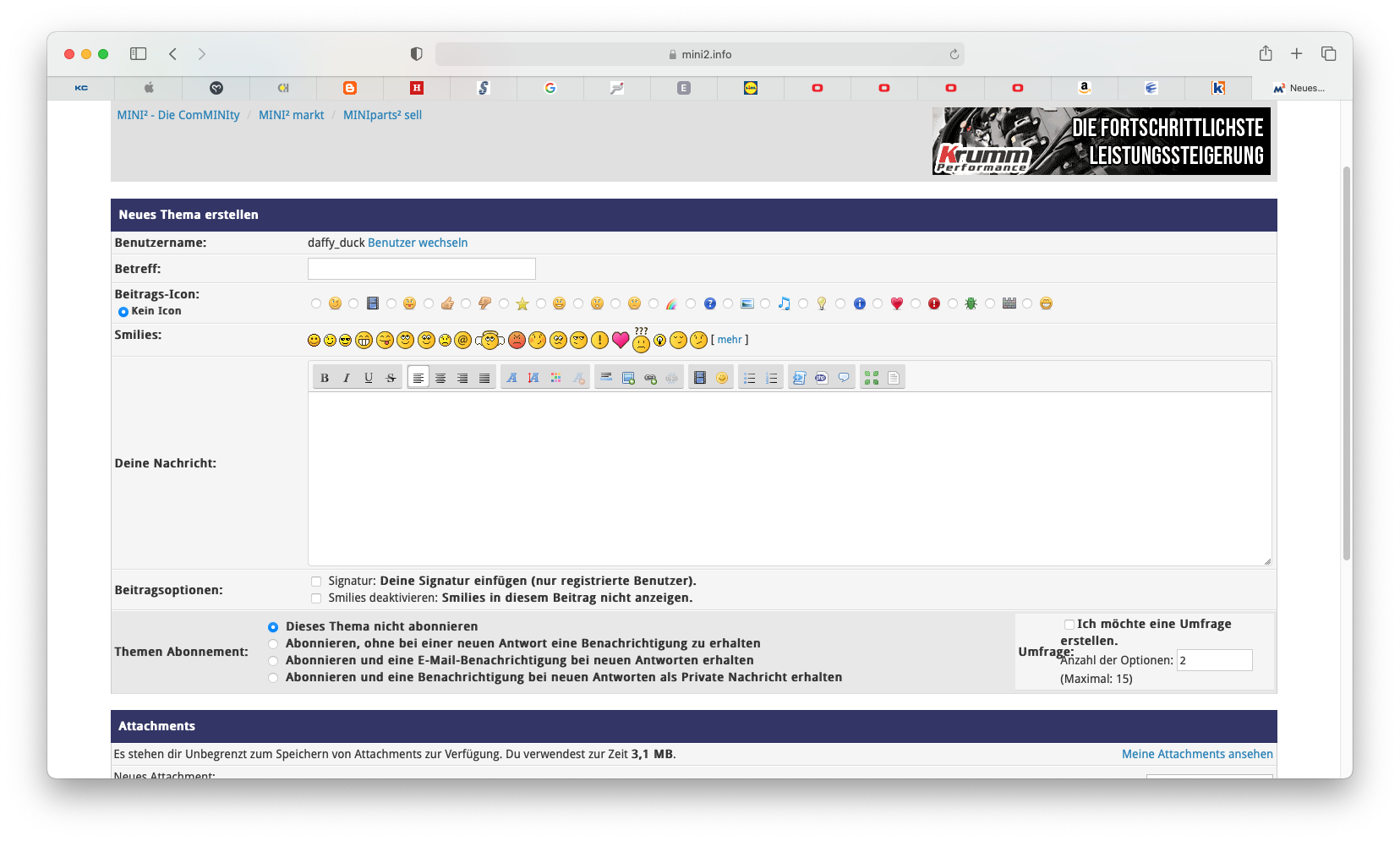Toggle bold formatting in the editor toolbar

[x=325, y=378]
